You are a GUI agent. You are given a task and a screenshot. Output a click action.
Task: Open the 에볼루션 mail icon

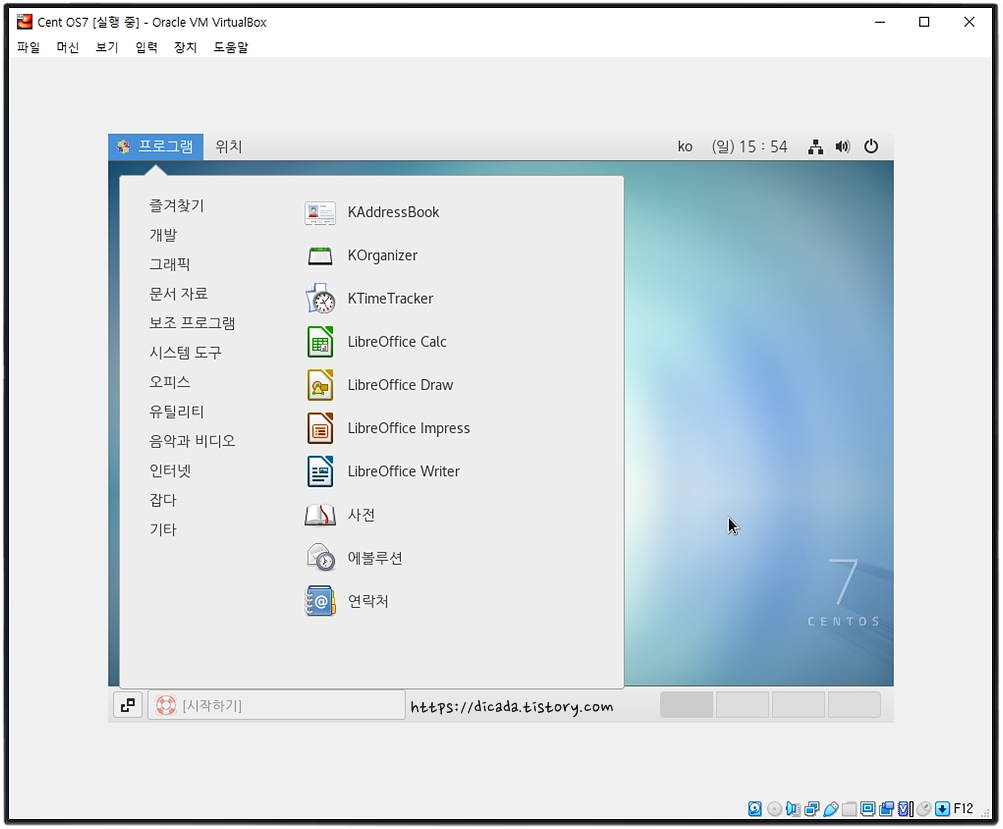click(320, 558)
